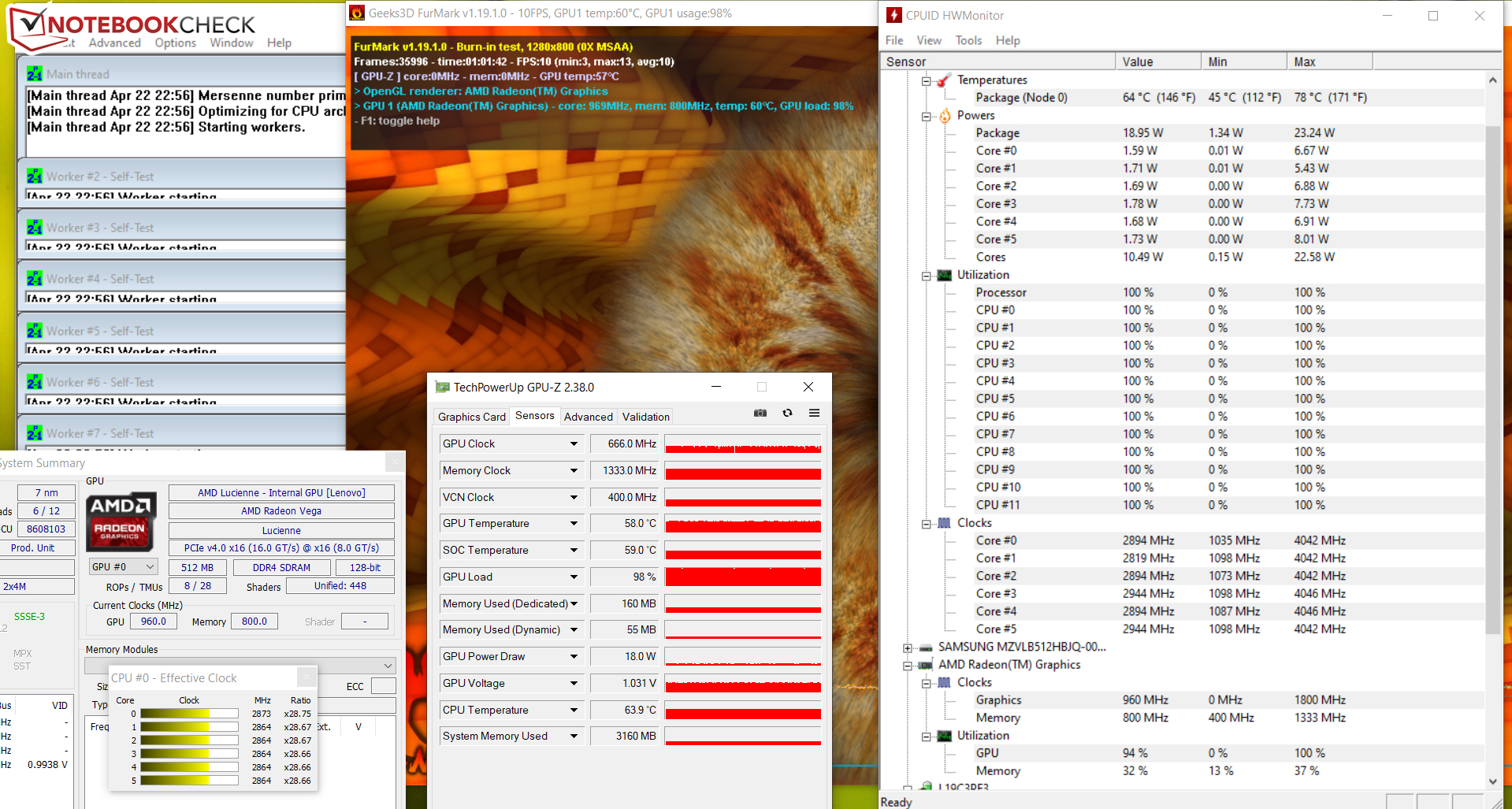Click the Temperatures thermometer icon in HWMonitor
The width and height of the screenshot is (1512, 809).
point(945,80)
